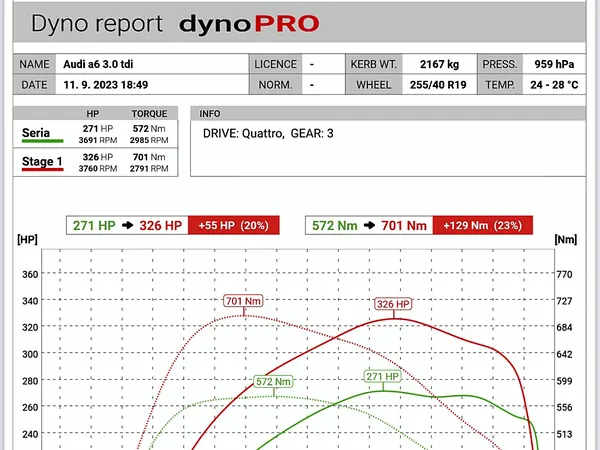Click the red '326 HP' summary text

pyautogui.click(x=161, y=225)
